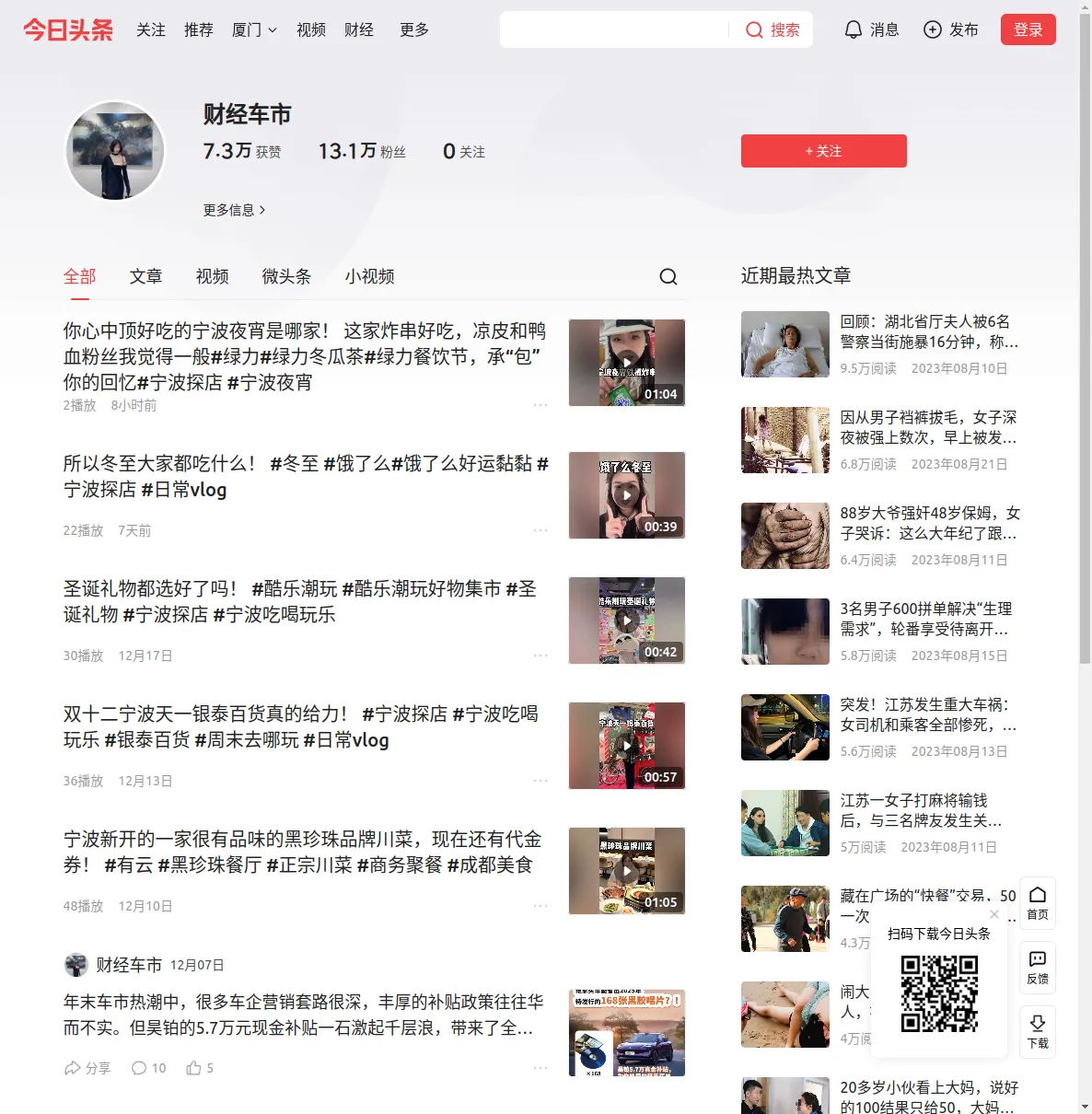Open the 消息 bell notifications

click(871, 29)
